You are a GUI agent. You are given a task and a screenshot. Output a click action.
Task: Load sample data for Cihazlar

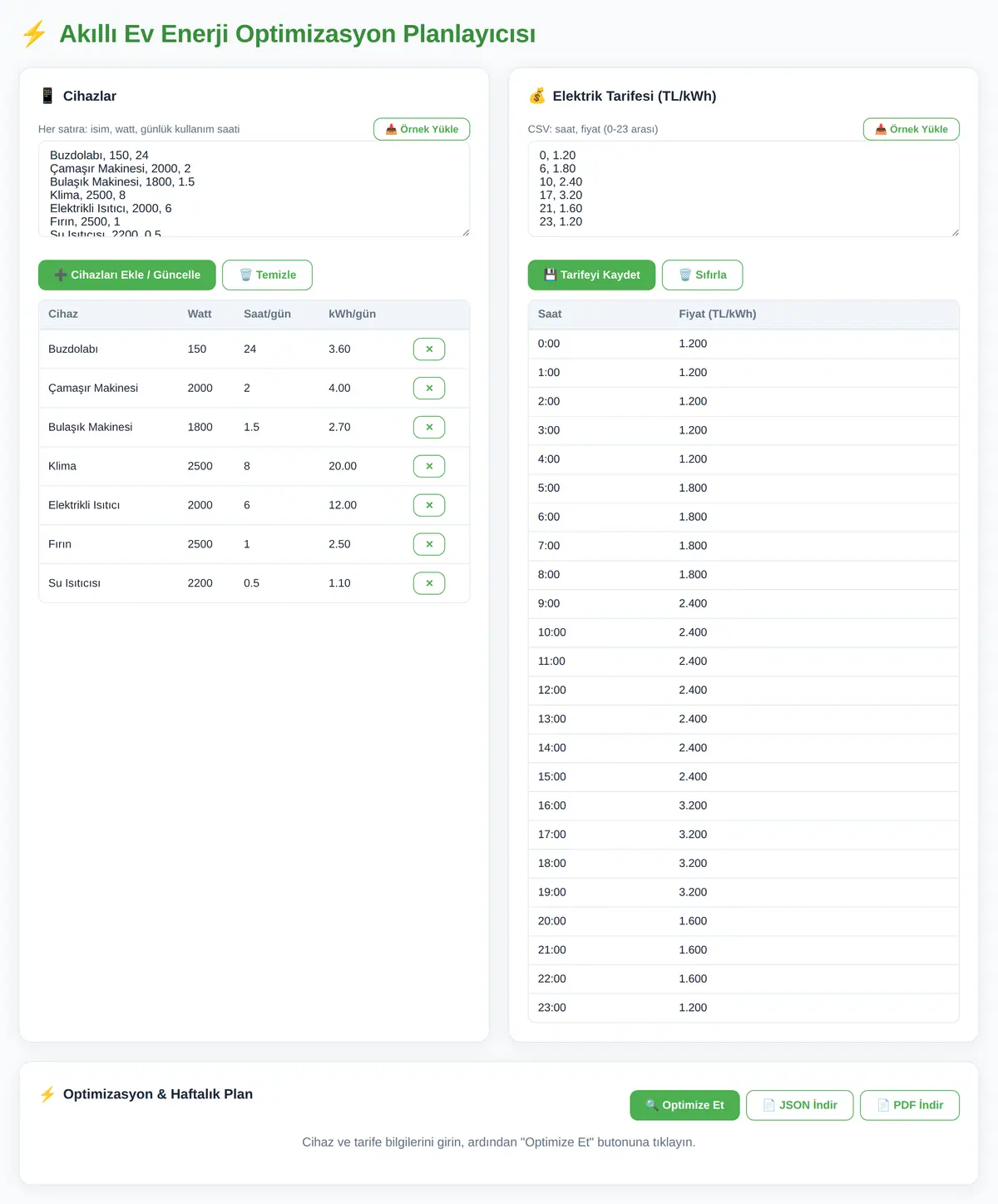[422, 129]
